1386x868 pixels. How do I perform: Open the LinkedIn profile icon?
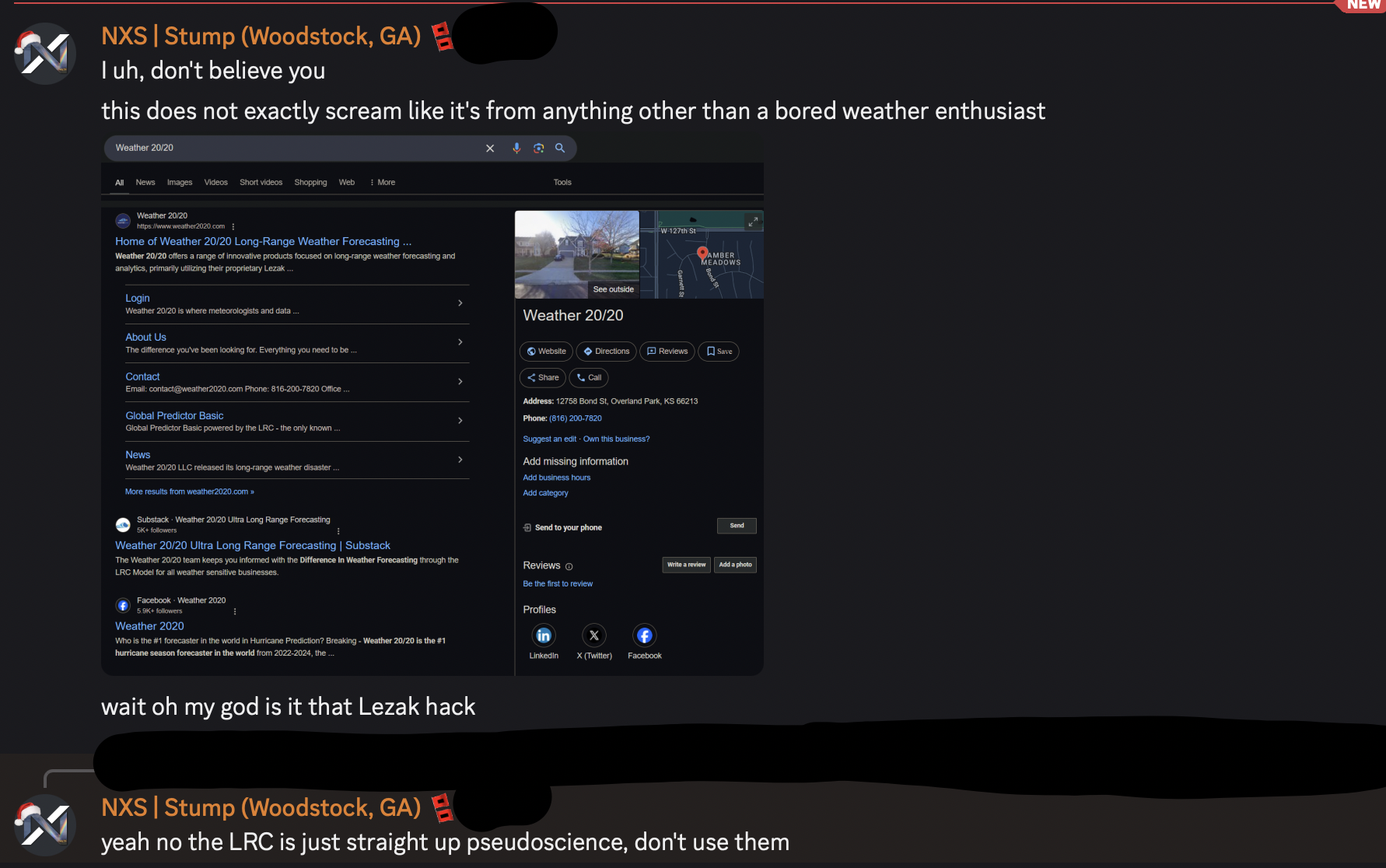(x=544, y=635)
